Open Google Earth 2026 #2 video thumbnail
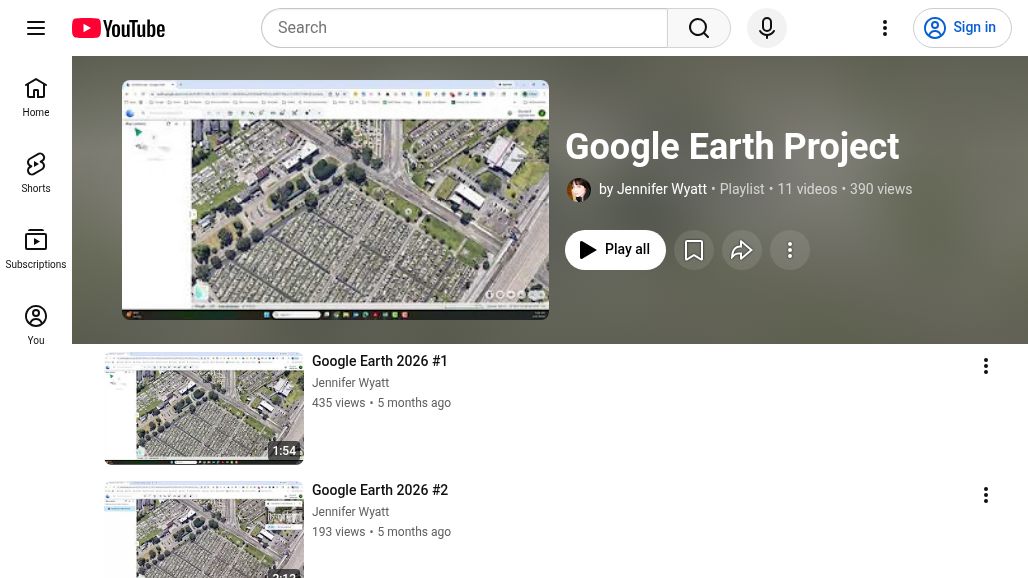Screen dimensions: 1028x578 click(204, 530)
